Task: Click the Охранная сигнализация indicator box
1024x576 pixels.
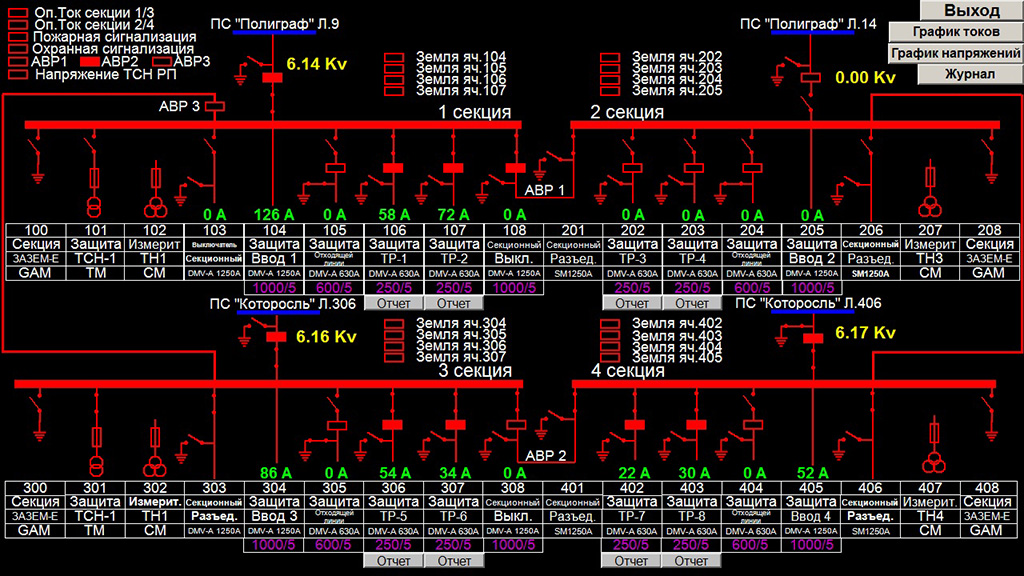Action: tap(18, 49)
